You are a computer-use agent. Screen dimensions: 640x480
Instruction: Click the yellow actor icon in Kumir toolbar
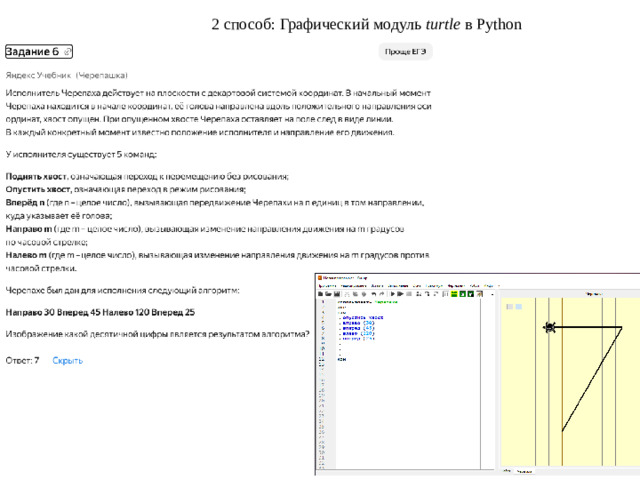coord(454,294)
